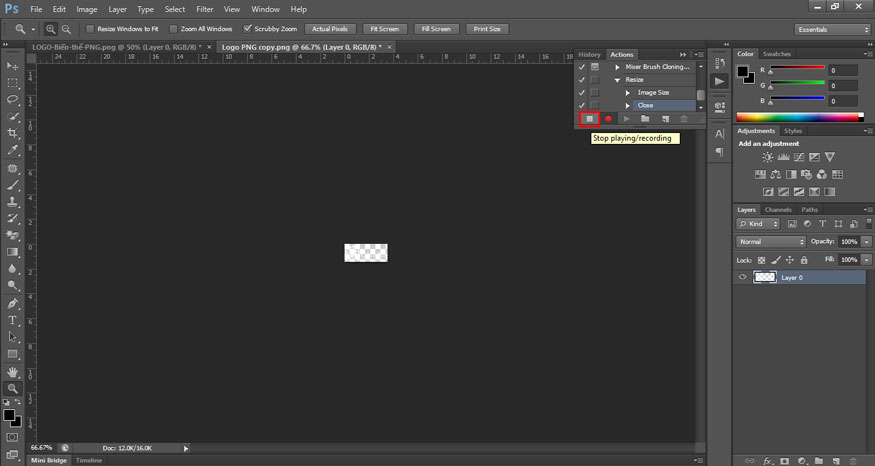This screenshot has width=875, height=466.
Task: Select the Eyedropper tool
Action: click(12, 150)
